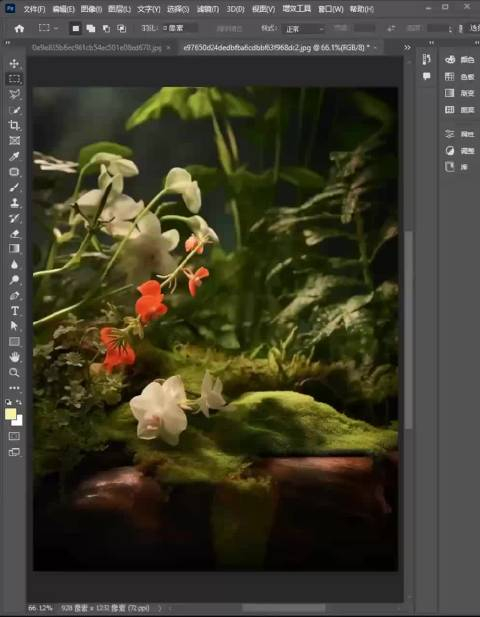Open the selection style dropdown

point(304,29)
